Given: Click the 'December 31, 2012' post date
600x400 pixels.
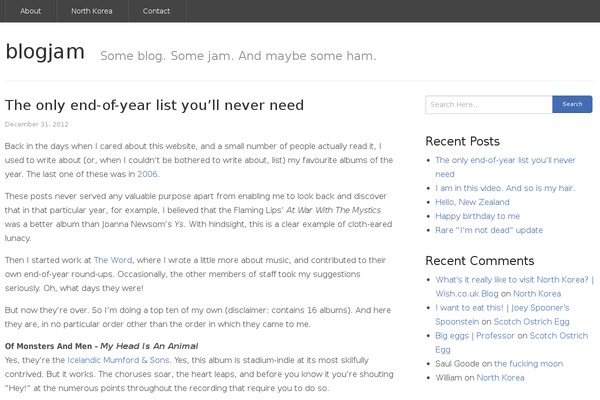Looking at the screenshot, I should 37,124.
